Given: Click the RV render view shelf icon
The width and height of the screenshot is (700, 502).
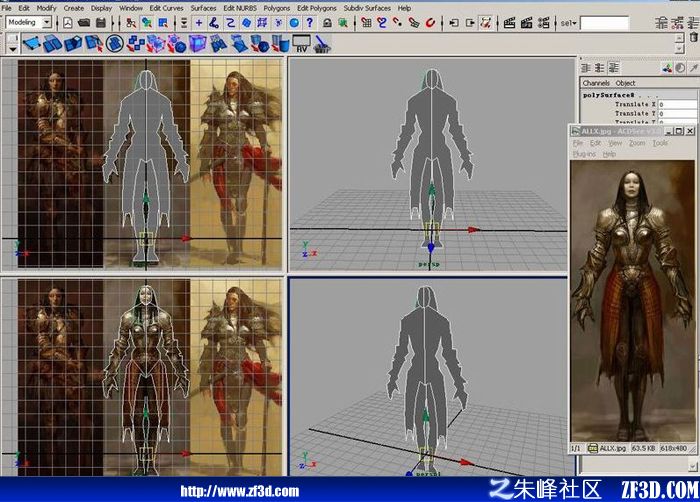Looking at the screenshot, I should [x=302, y=44].
